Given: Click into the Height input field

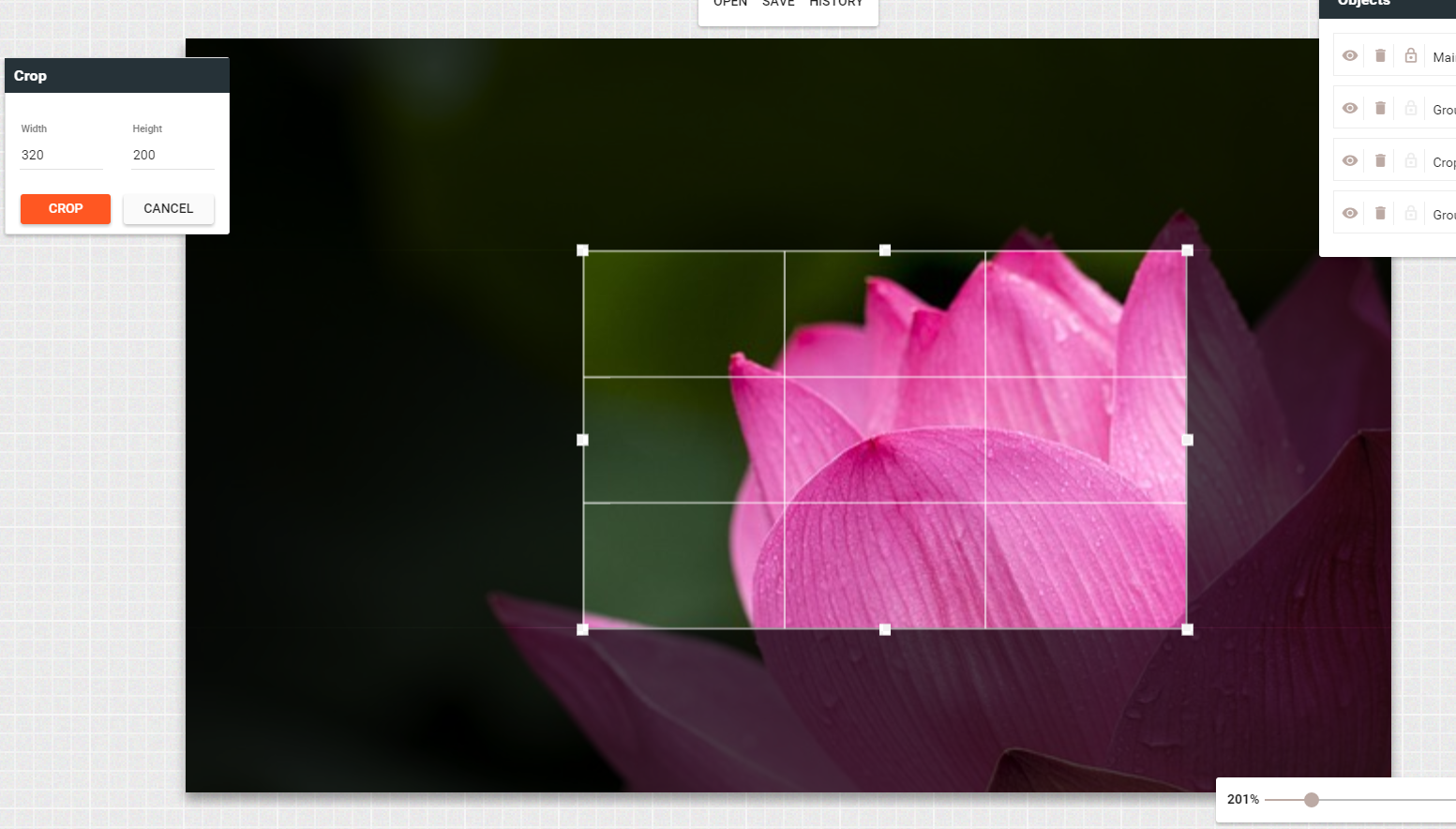Looking at the screenshot, I should [x=173, y=156].
